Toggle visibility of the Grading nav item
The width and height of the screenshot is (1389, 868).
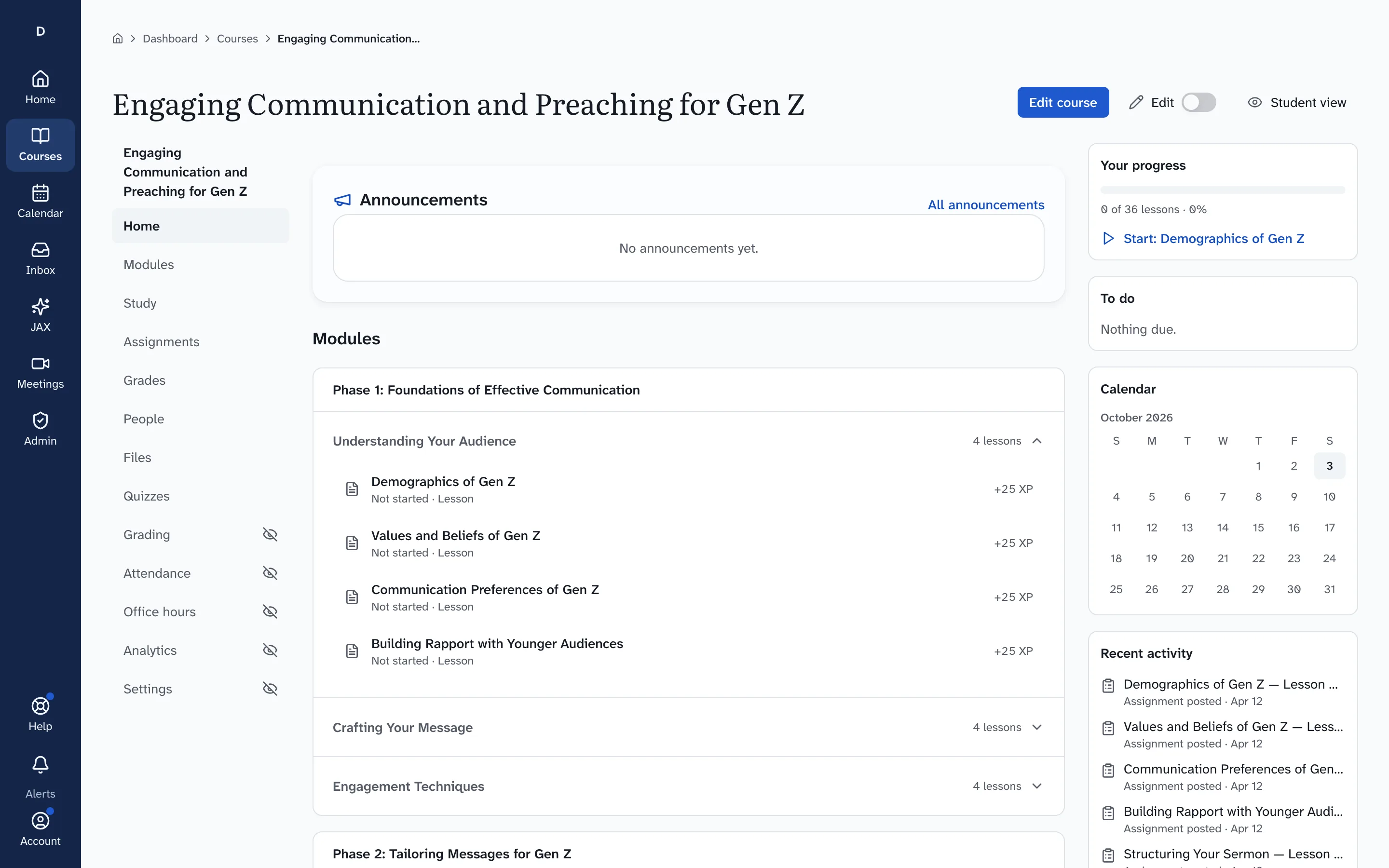tap(270, 534)
